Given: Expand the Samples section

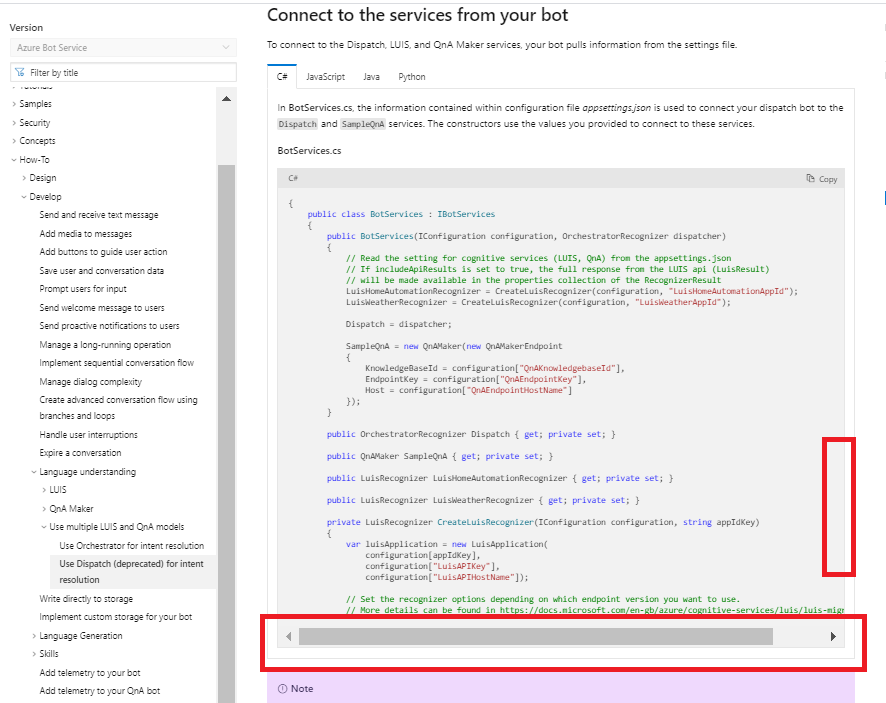Looking at the screenshot, I should coord(14,104).
